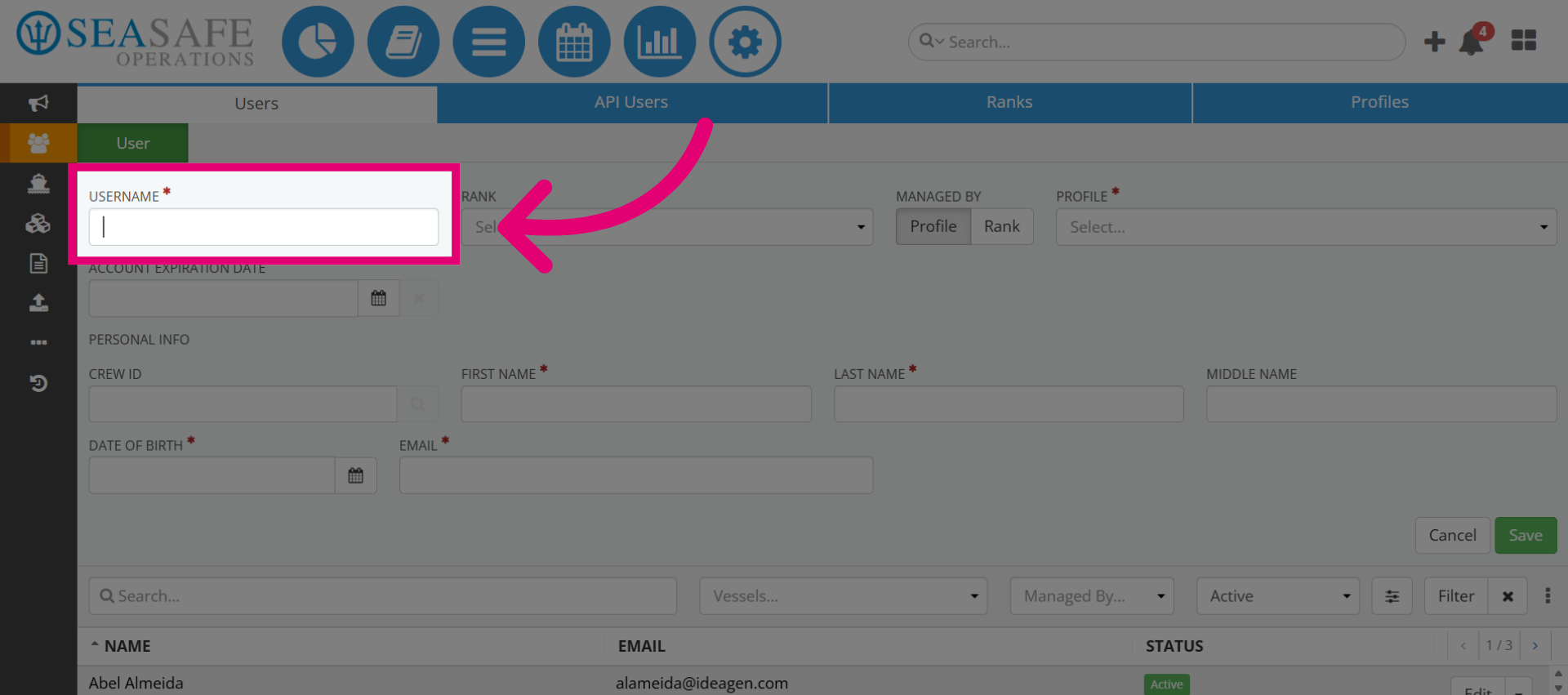Clear filter with the X button
The height and width of the screenshot is (695, 1568).
pyautogui.click(x=1508, y=596)
